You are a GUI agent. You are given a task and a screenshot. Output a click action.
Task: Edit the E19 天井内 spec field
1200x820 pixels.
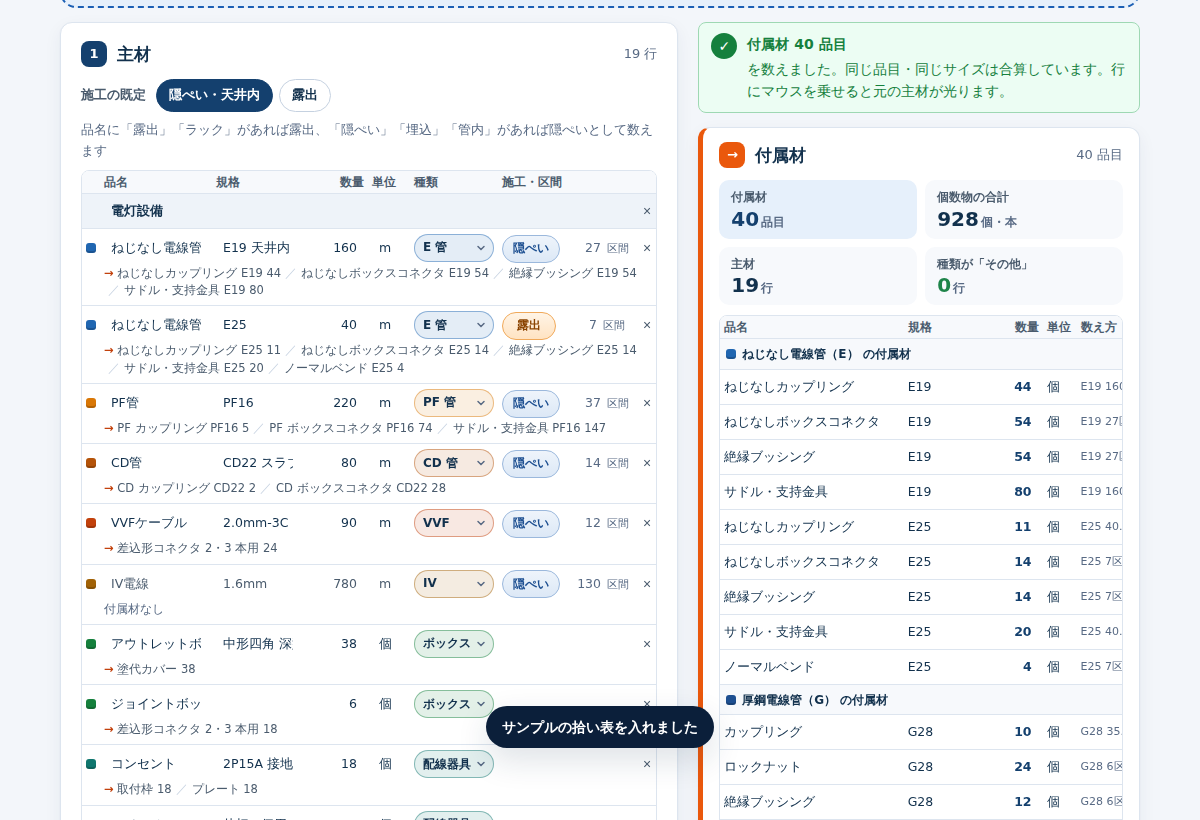click(258, 248)
